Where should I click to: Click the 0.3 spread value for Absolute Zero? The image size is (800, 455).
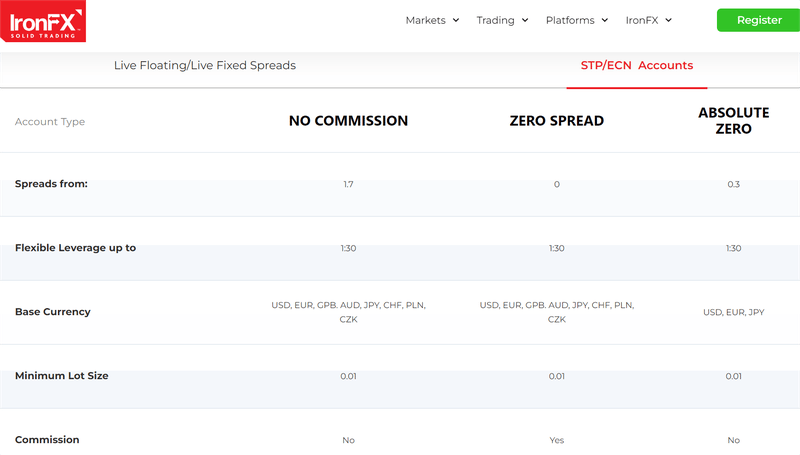(733, 184)
